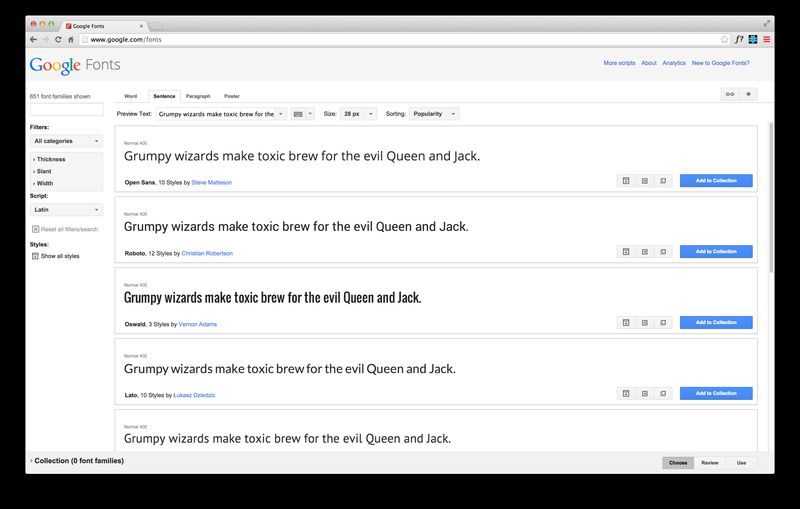
Task: Open the pop-out icon for Oswald
Action: click(663, 322)
